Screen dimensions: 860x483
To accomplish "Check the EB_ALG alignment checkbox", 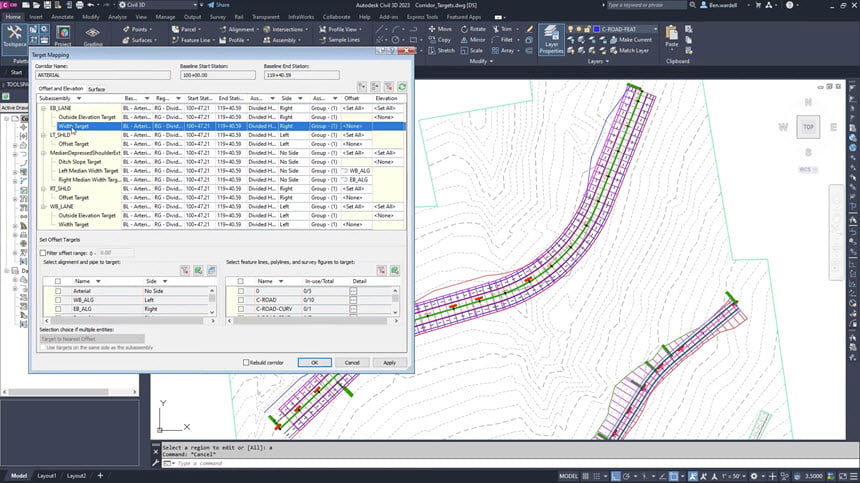I will [58, 309].
